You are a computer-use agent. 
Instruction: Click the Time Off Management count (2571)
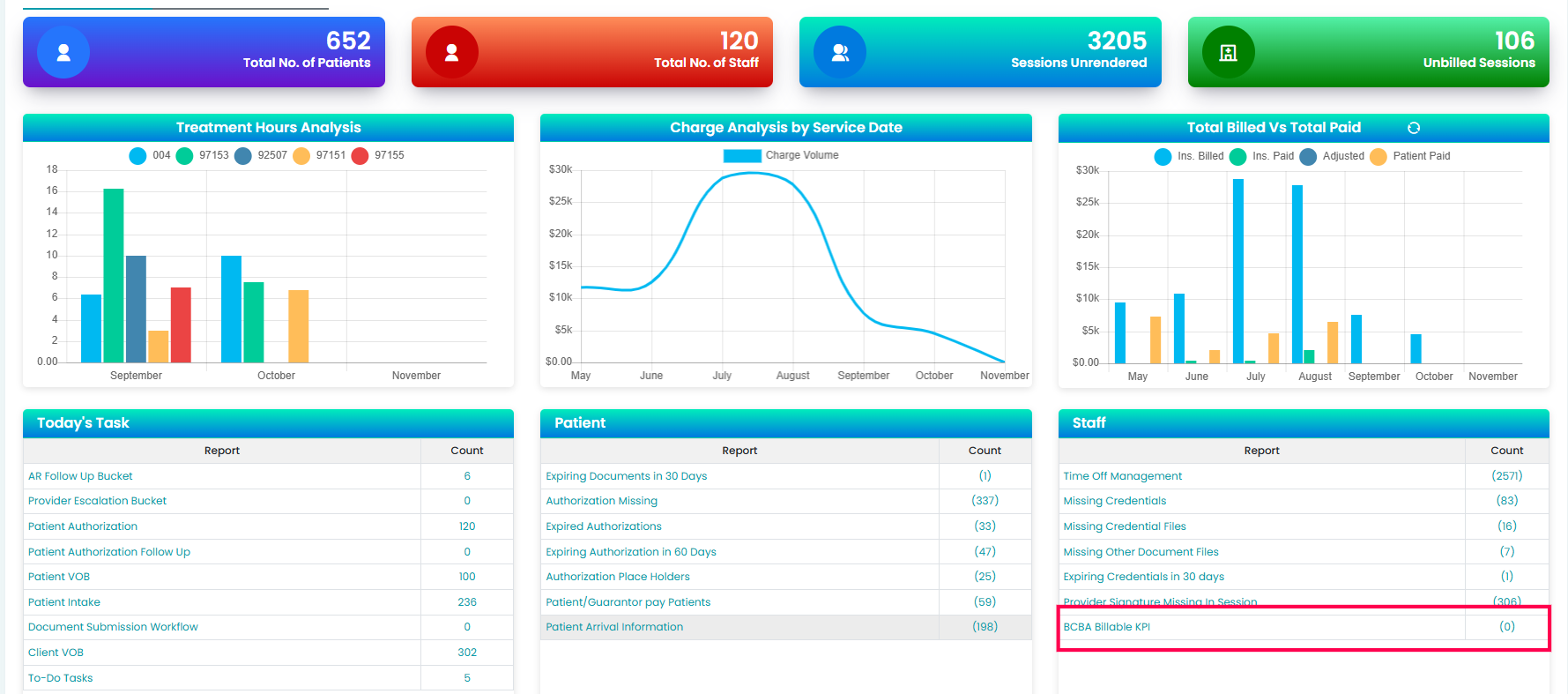click(x=1507, y=476)
